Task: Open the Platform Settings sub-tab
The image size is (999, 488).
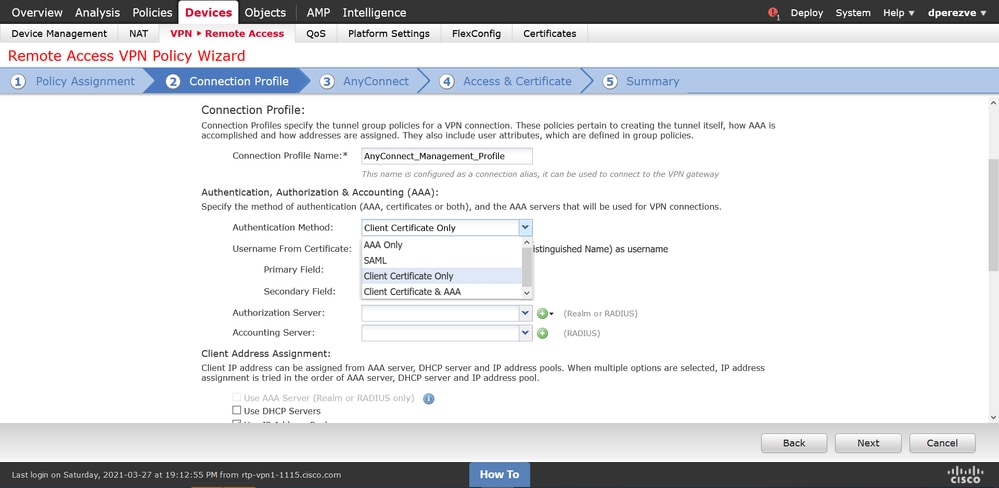Action: (x=389, y=34)
